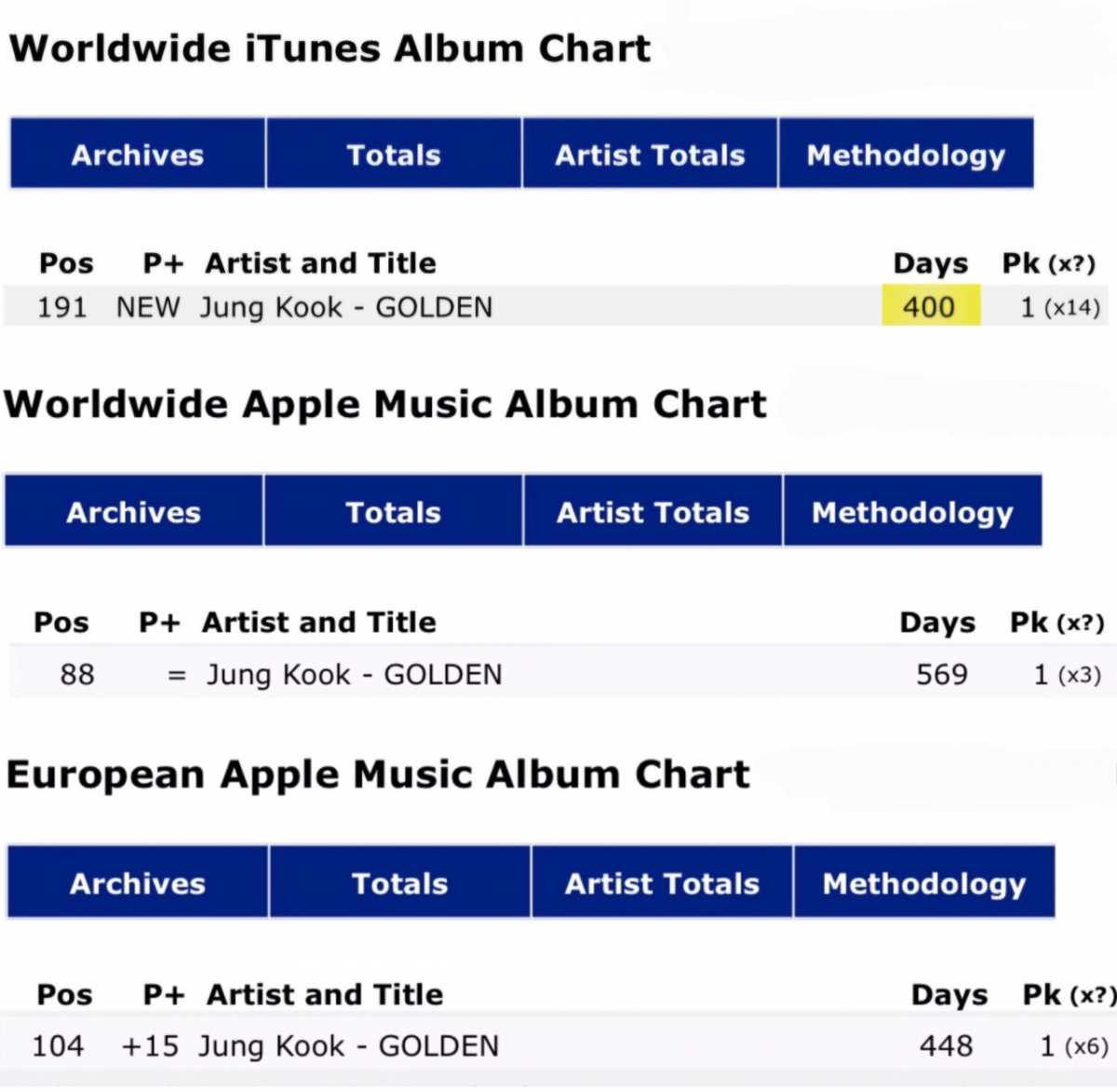
Task: Click Totals under Worldwide iTunes Album Chart
Action: tap(394, 155)
